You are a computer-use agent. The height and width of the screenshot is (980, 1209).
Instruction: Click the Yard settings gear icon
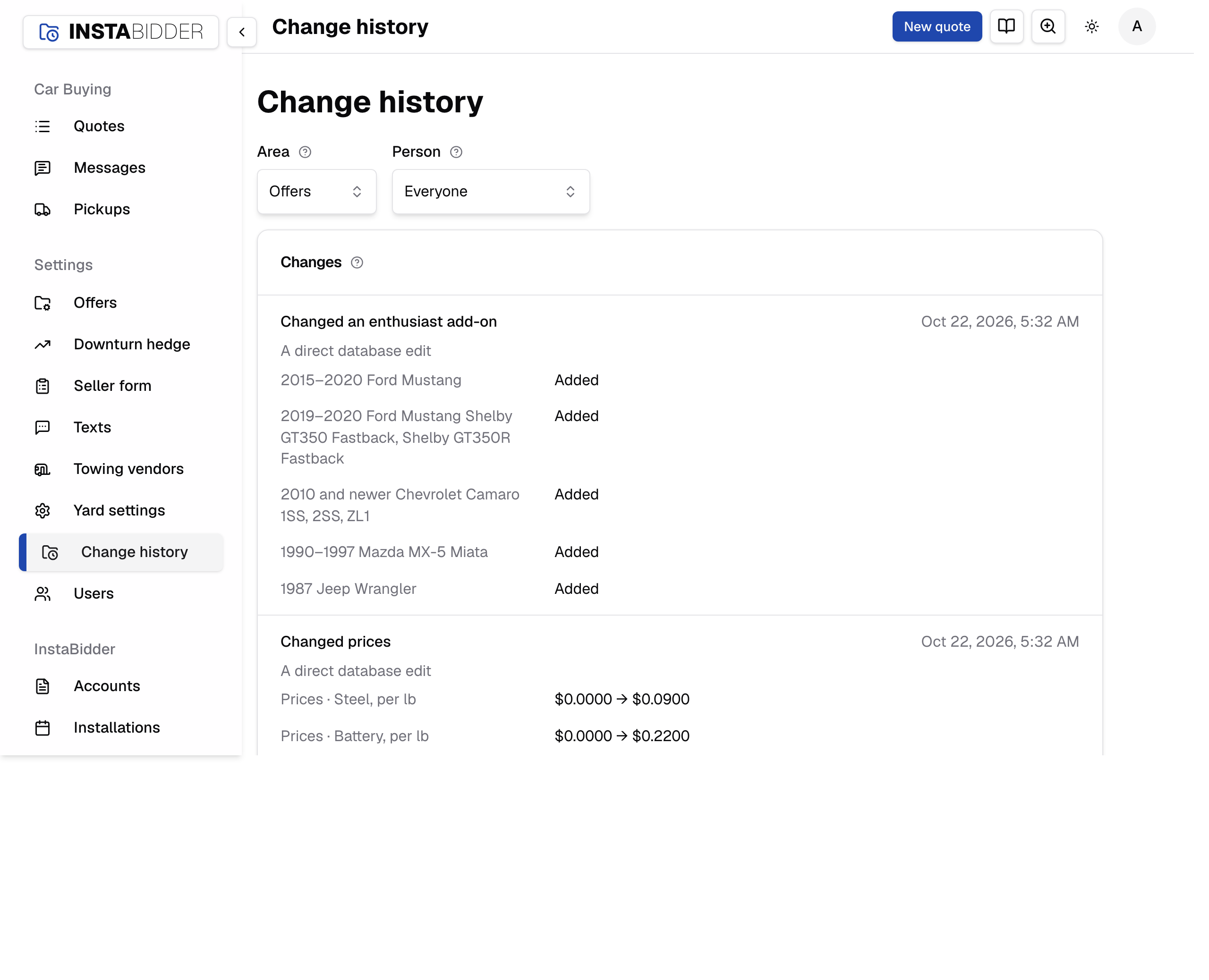click(x=43, y=510)
